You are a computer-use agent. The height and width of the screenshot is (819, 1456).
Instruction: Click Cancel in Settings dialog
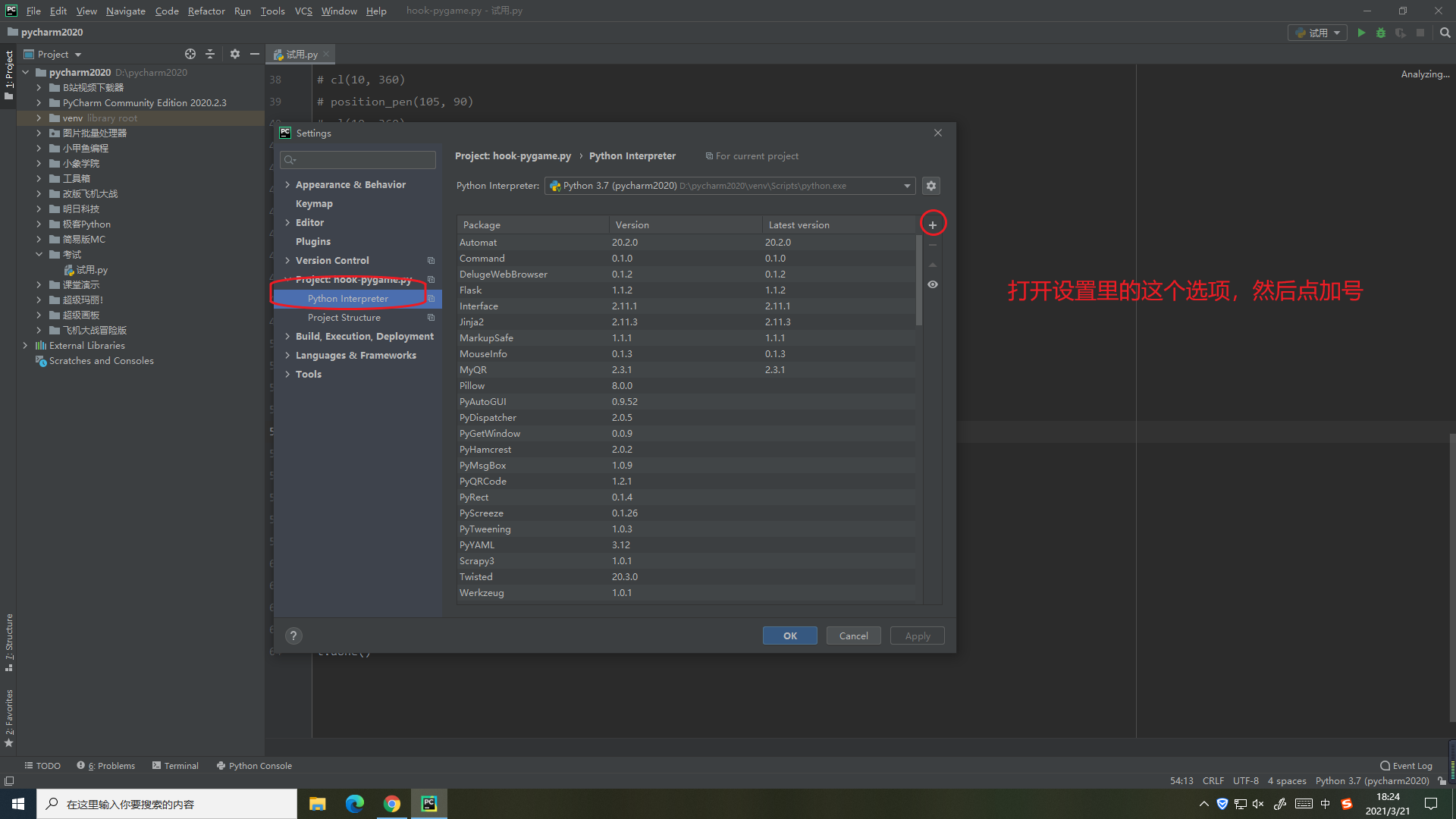click(x=853, y=635)
